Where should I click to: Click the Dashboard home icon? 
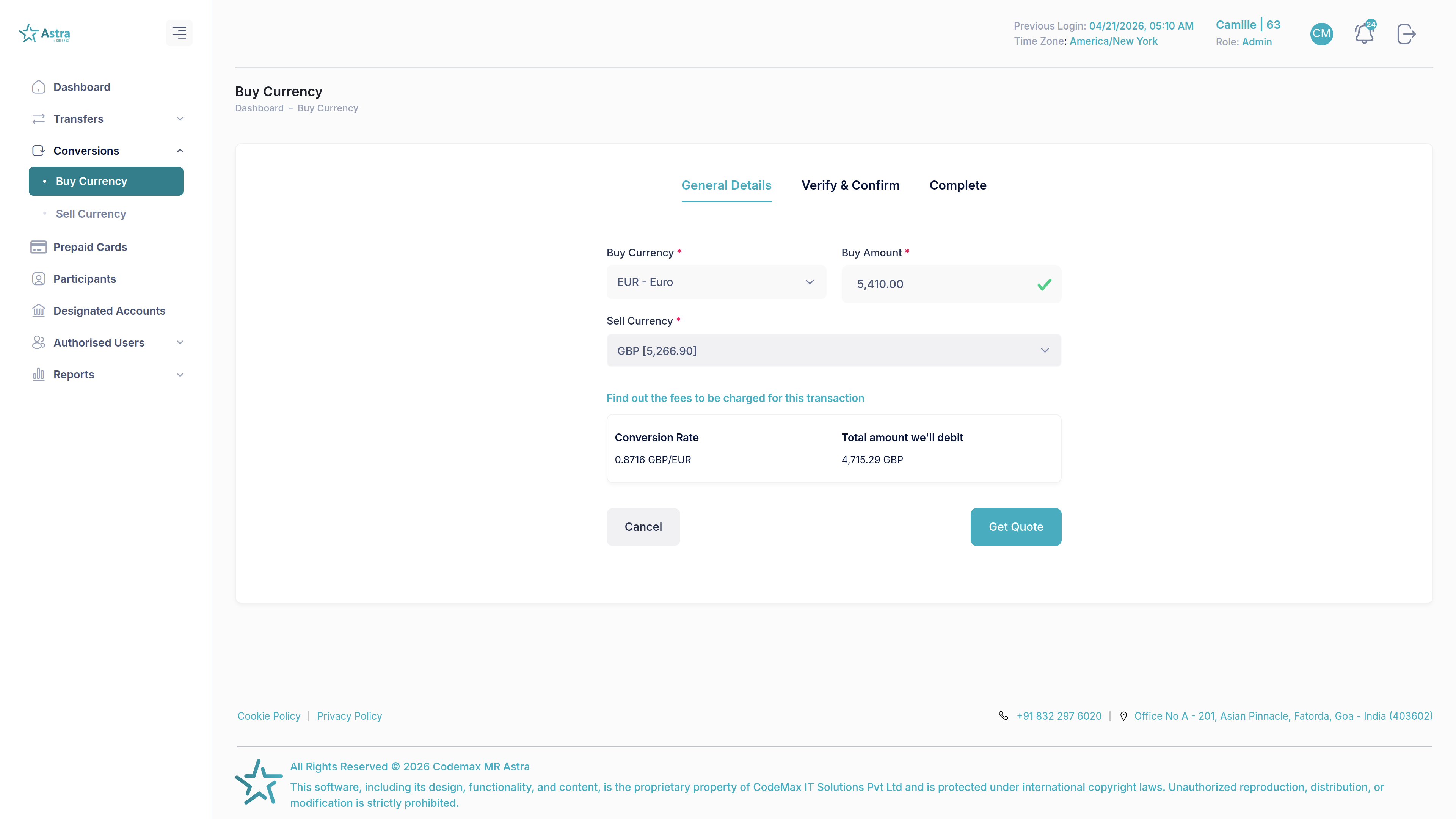click(x=38, y=87)
